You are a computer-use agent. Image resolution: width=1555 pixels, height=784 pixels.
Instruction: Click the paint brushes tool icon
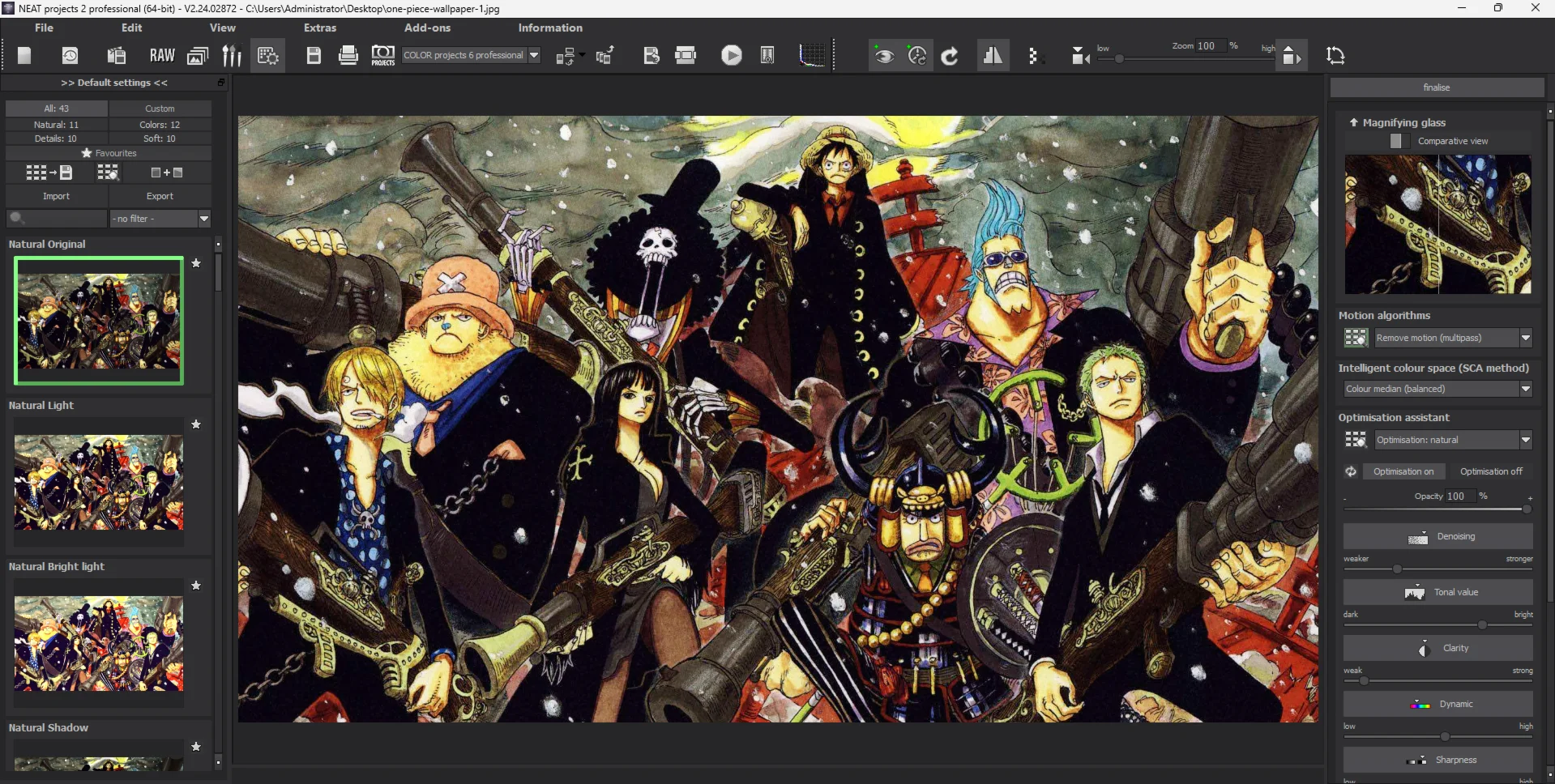[x=232, y=55]
